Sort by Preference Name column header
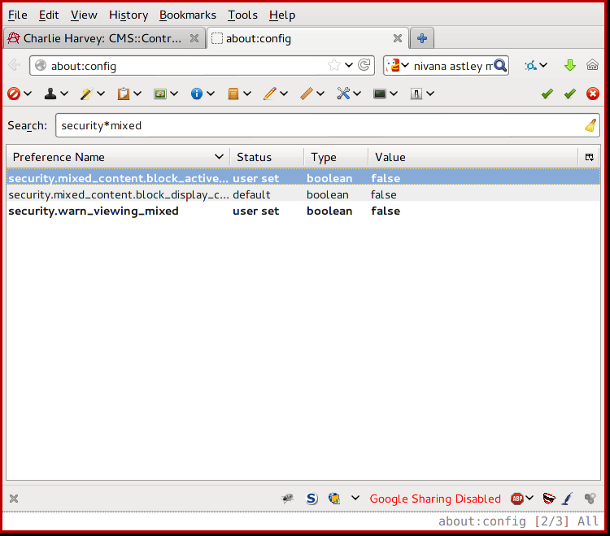Image resolution: width=610 pixels, height=536 pixels. [x=118, y=157]
